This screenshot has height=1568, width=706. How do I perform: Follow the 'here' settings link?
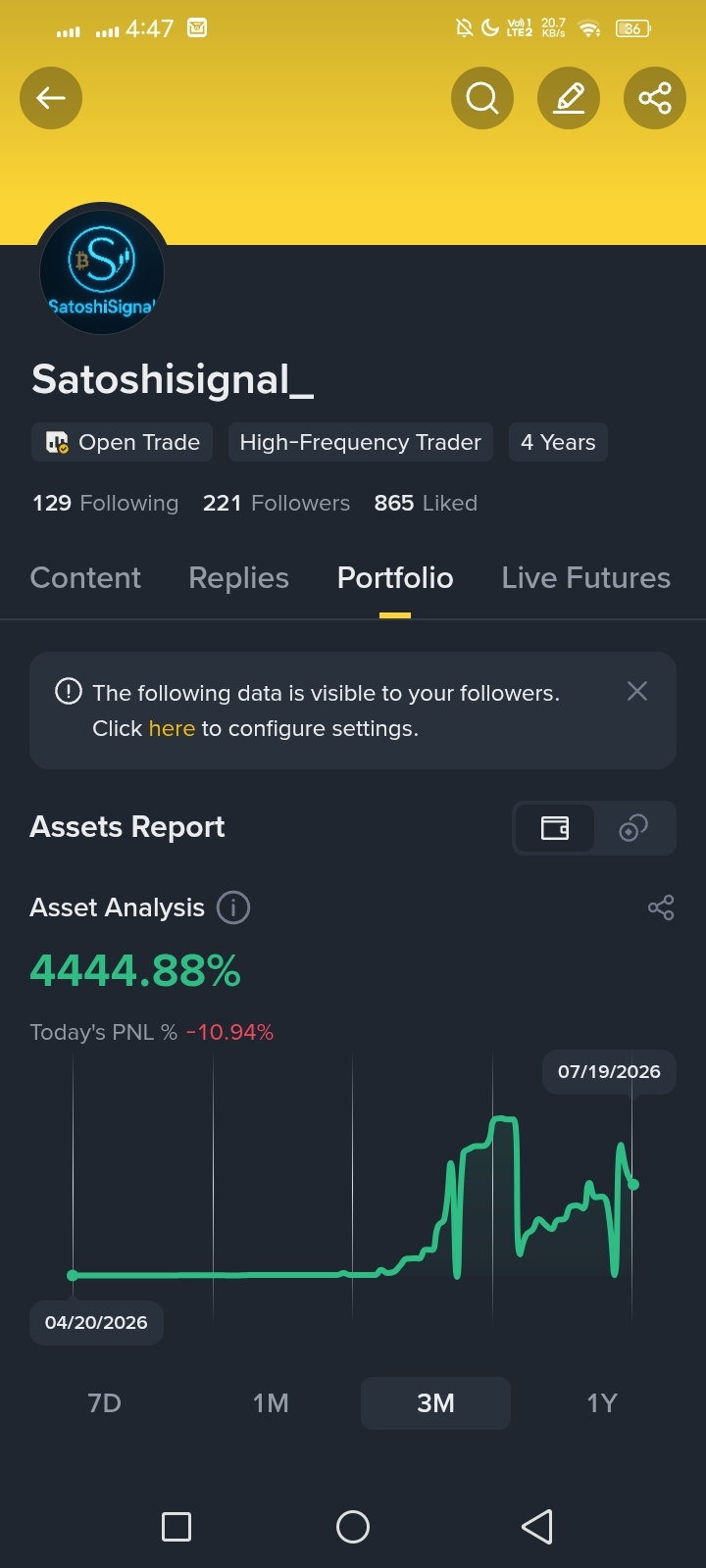click(x=172, y=728)
